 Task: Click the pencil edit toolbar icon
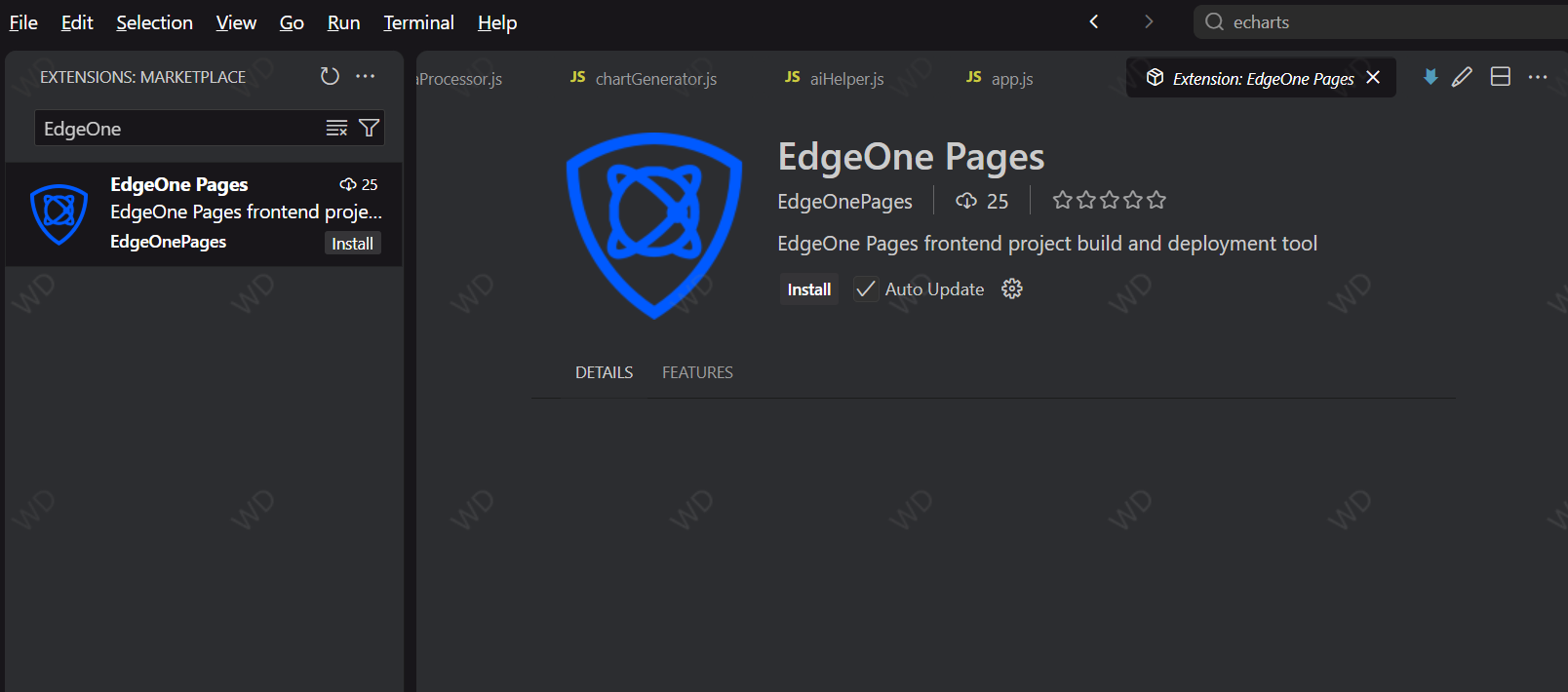[1462, 77]
